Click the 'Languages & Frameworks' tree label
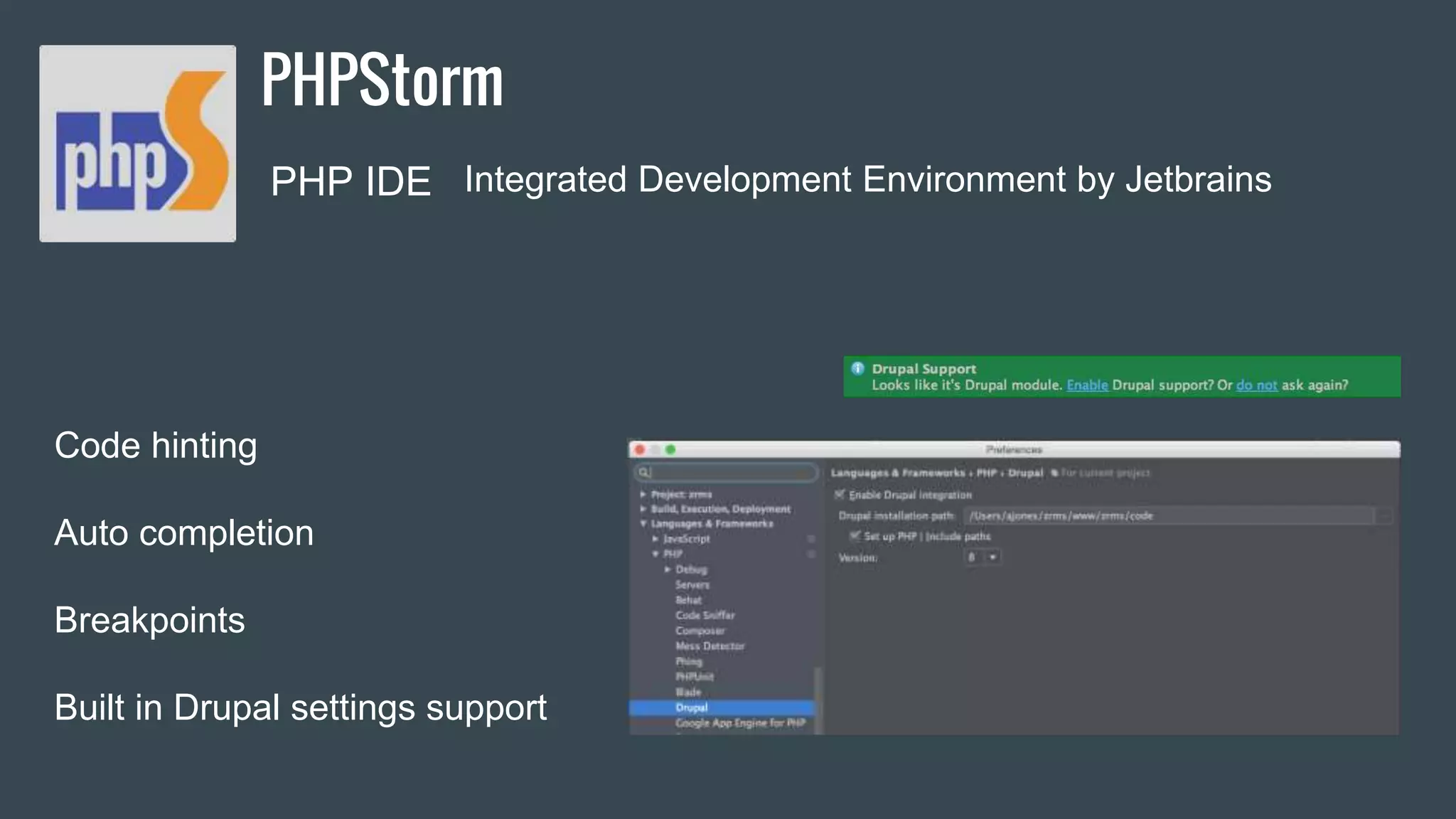Viewport: 1456px width, 819px height. point(712,524)
